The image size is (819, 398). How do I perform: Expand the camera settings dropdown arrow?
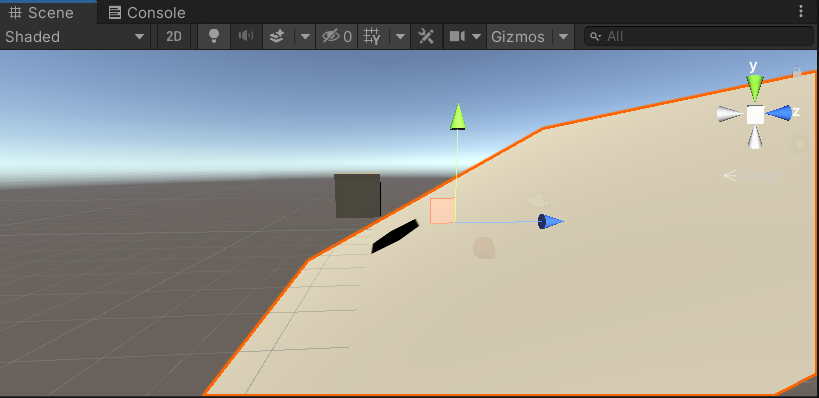tap(476, 37)
